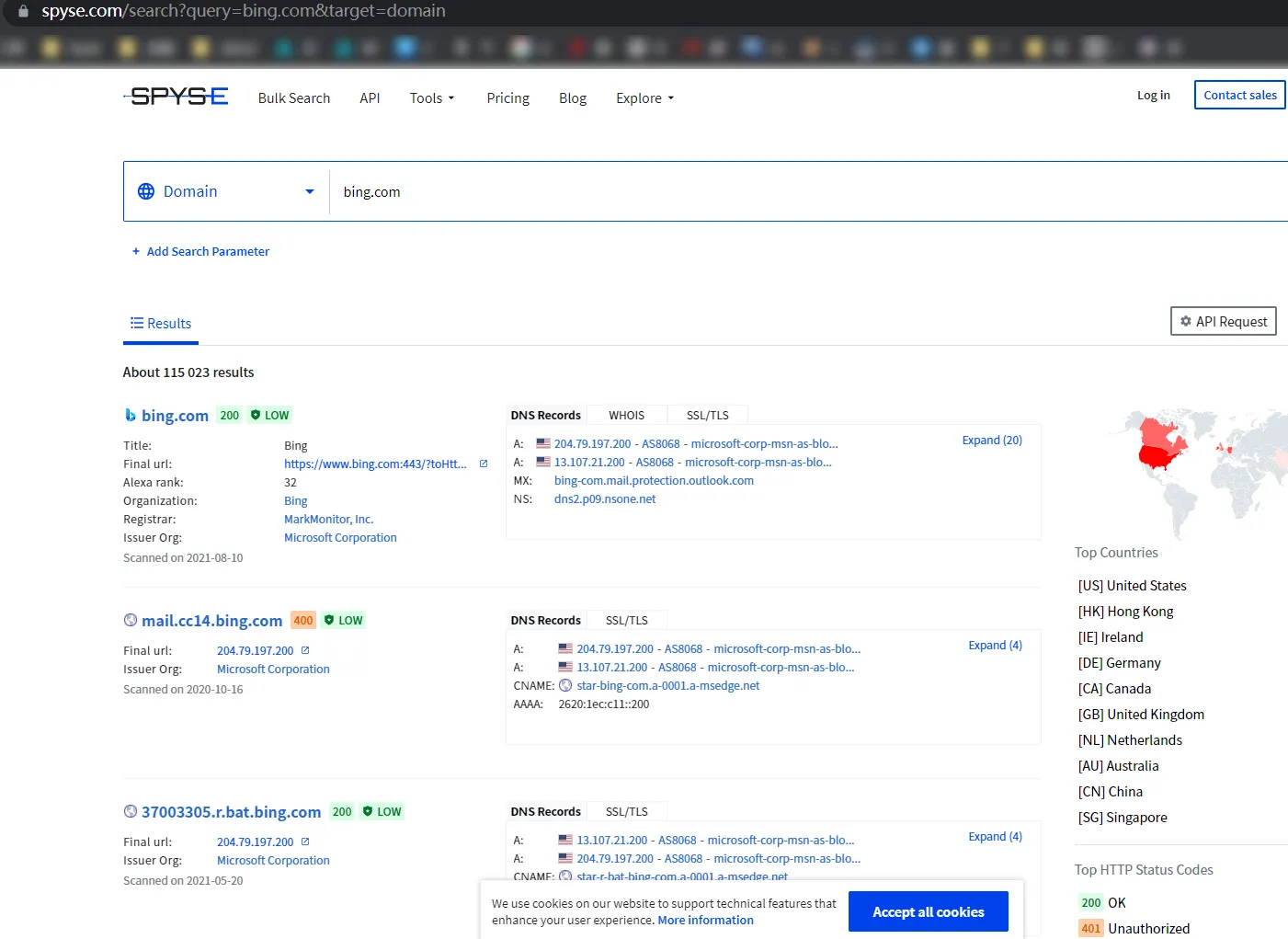Click the 400 status badge on mail.cc14.bing.com

click(x=303, y=620)
